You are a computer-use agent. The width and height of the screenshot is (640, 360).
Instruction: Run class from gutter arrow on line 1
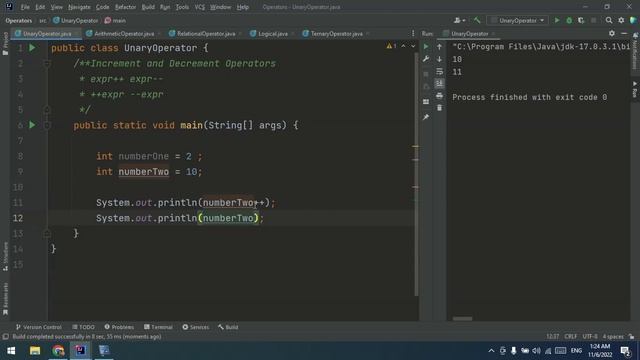32,48
